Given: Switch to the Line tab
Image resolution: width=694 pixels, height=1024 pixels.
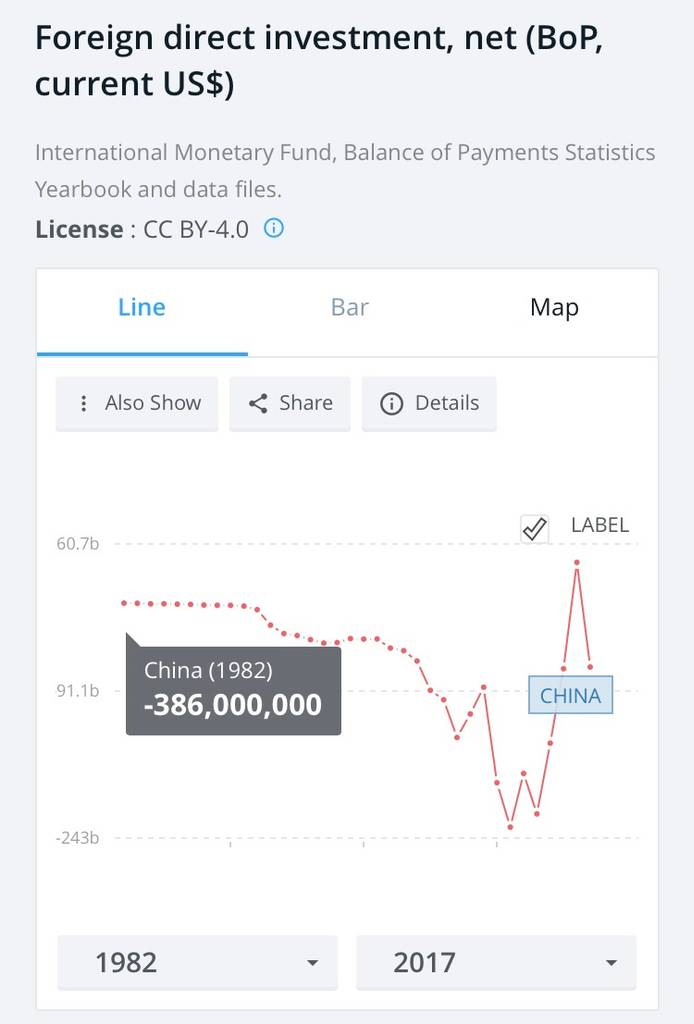Looking at the screenshot, I should [x=142, y=307].
